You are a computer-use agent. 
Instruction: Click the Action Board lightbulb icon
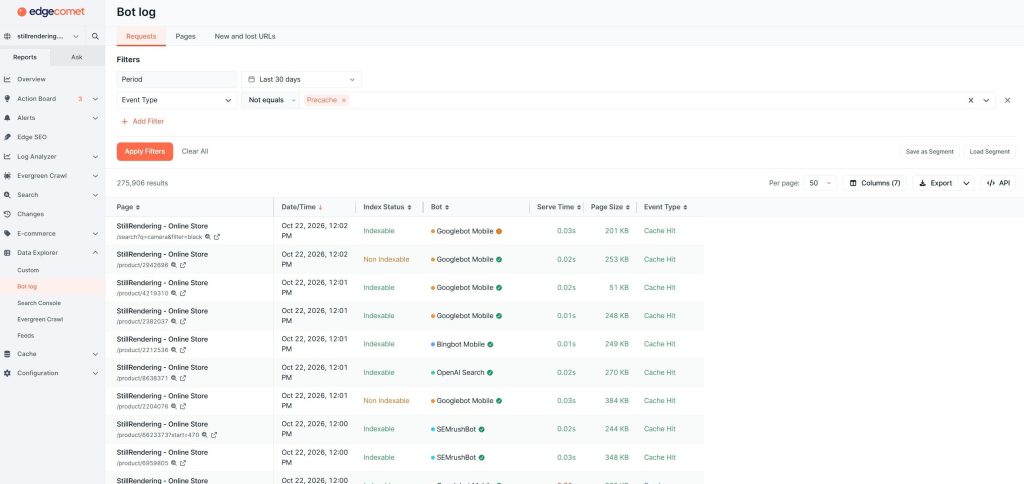pos(7,99)
